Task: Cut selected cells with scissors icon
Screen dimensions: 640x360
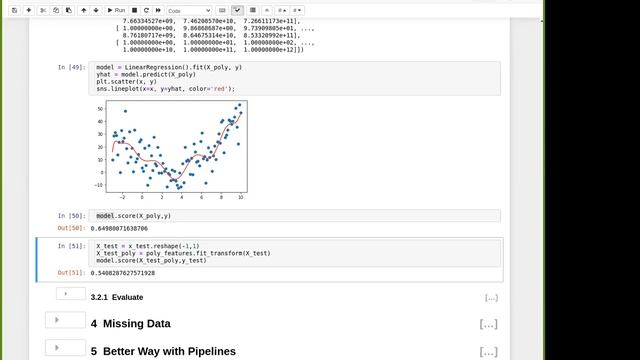Action: [x=43, y=10]
